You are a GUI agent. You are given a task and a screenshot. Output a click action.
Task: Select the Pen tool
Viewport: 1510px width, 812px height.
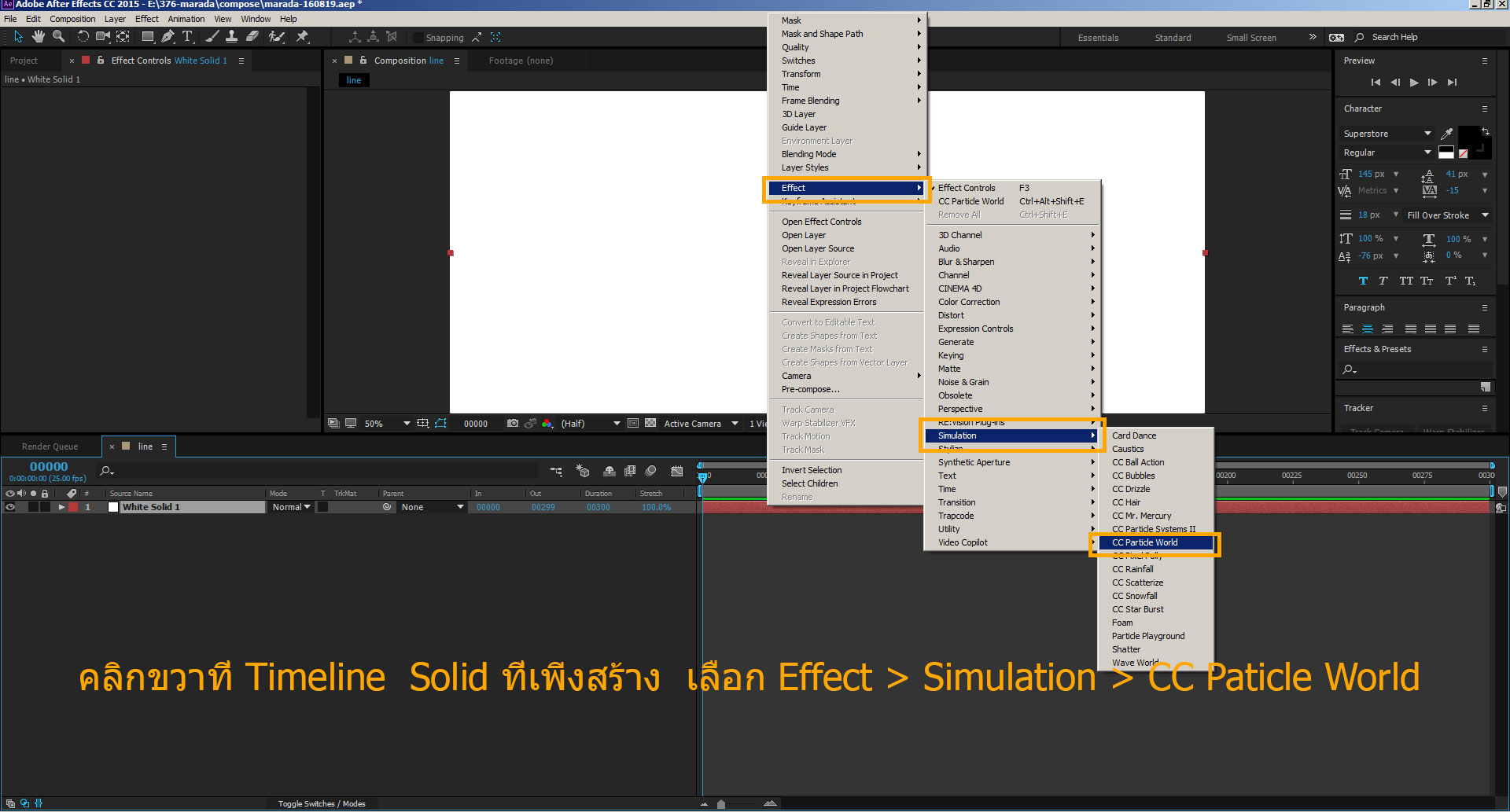pyautogui.click(x=168, y=37)
